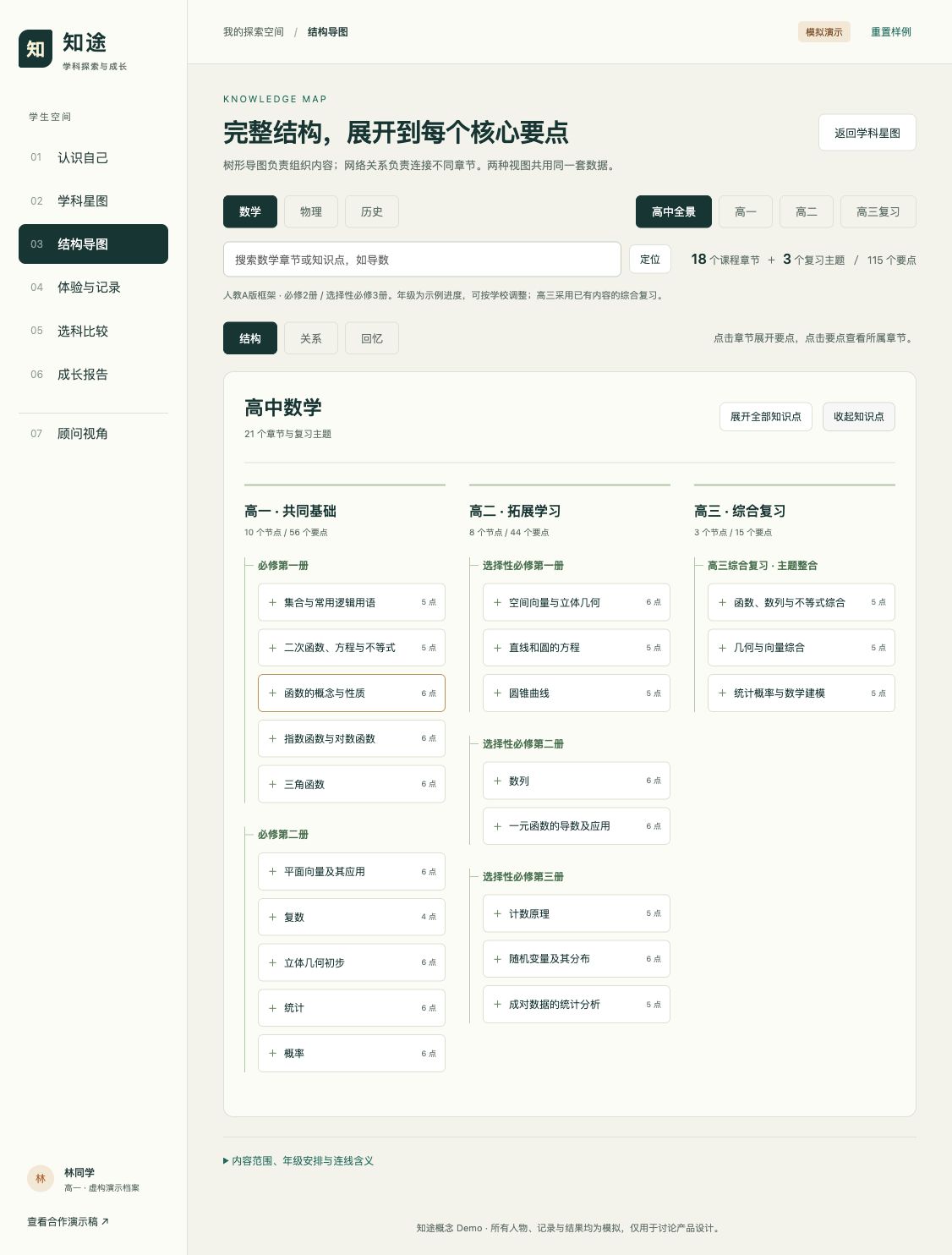952x1255 pixels.
Task: Open the 概率 chapter node
Action: 351,1054
